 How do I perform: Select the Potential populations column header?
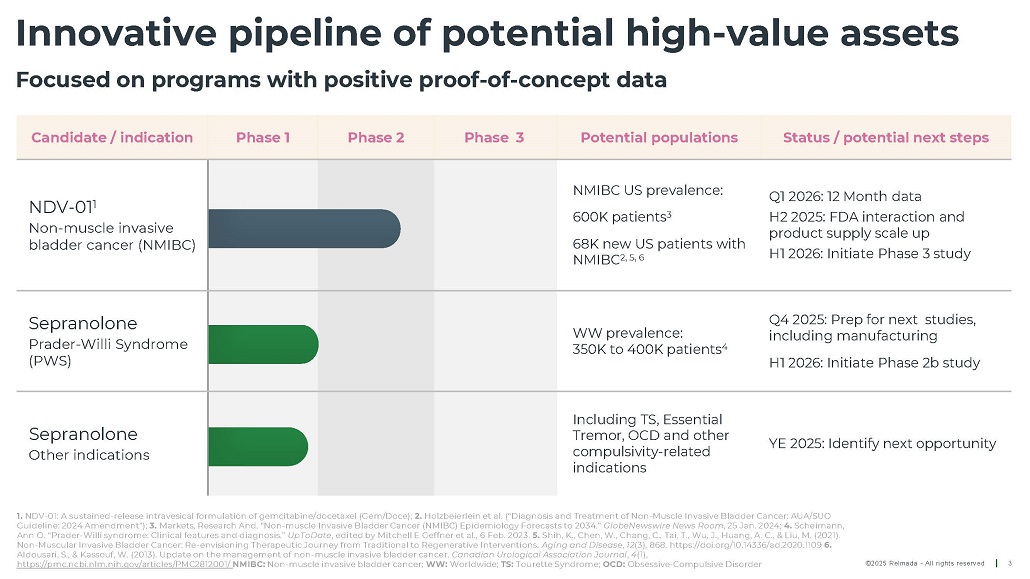pyautogui.click(x=659, y=138)
